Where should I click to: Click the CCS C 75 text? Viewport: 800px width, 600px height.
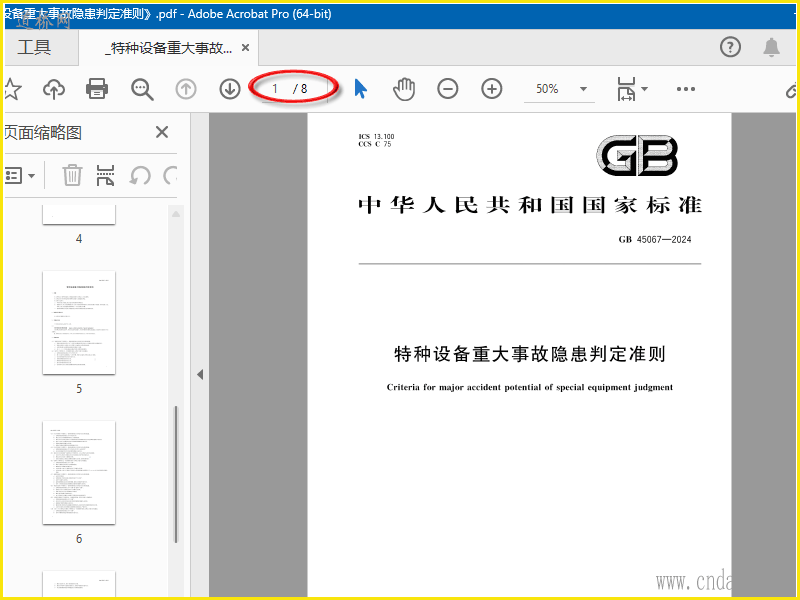click(374, 144)
